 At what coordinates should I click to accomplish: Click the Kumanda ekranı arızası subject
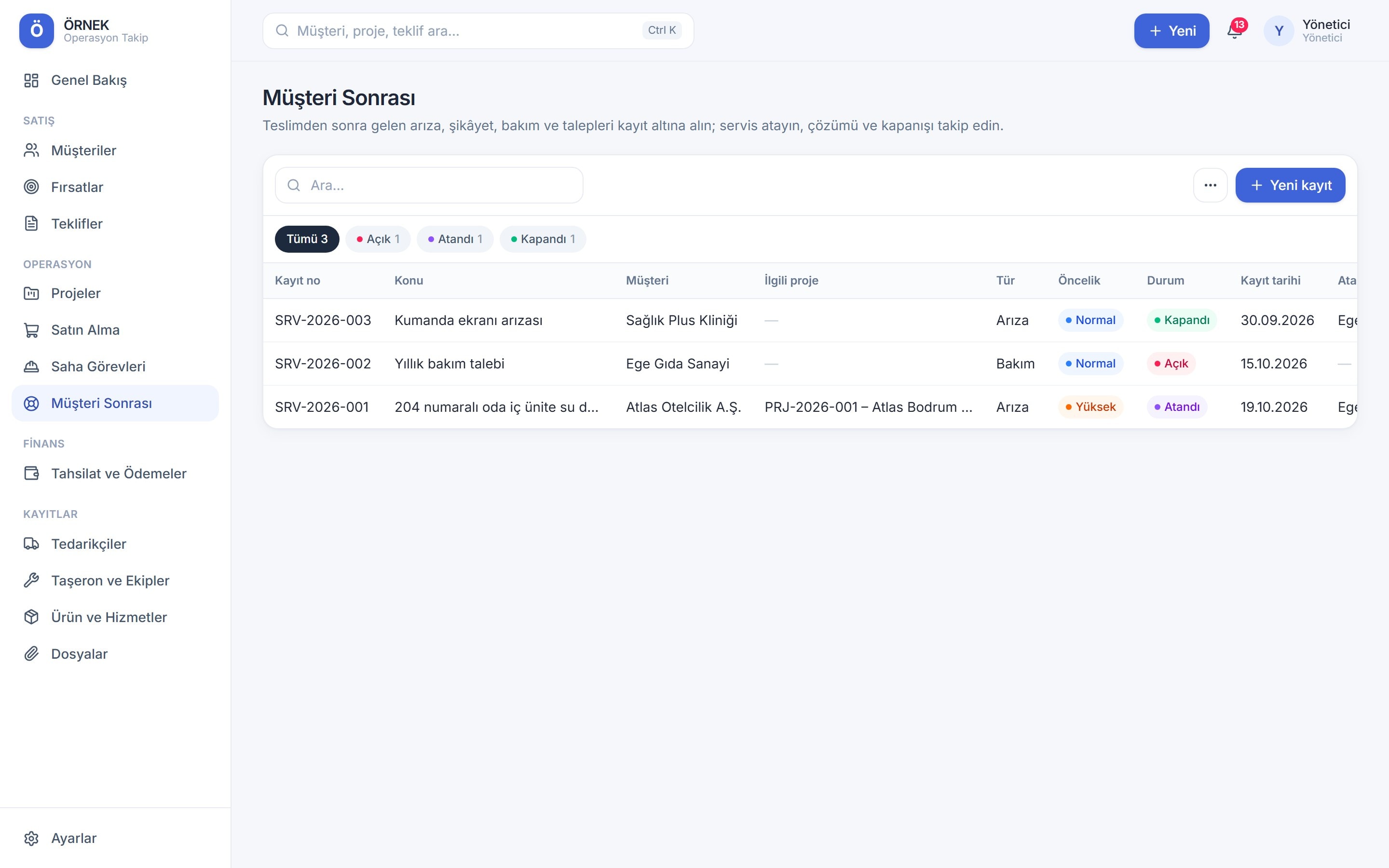click(468, 320)
